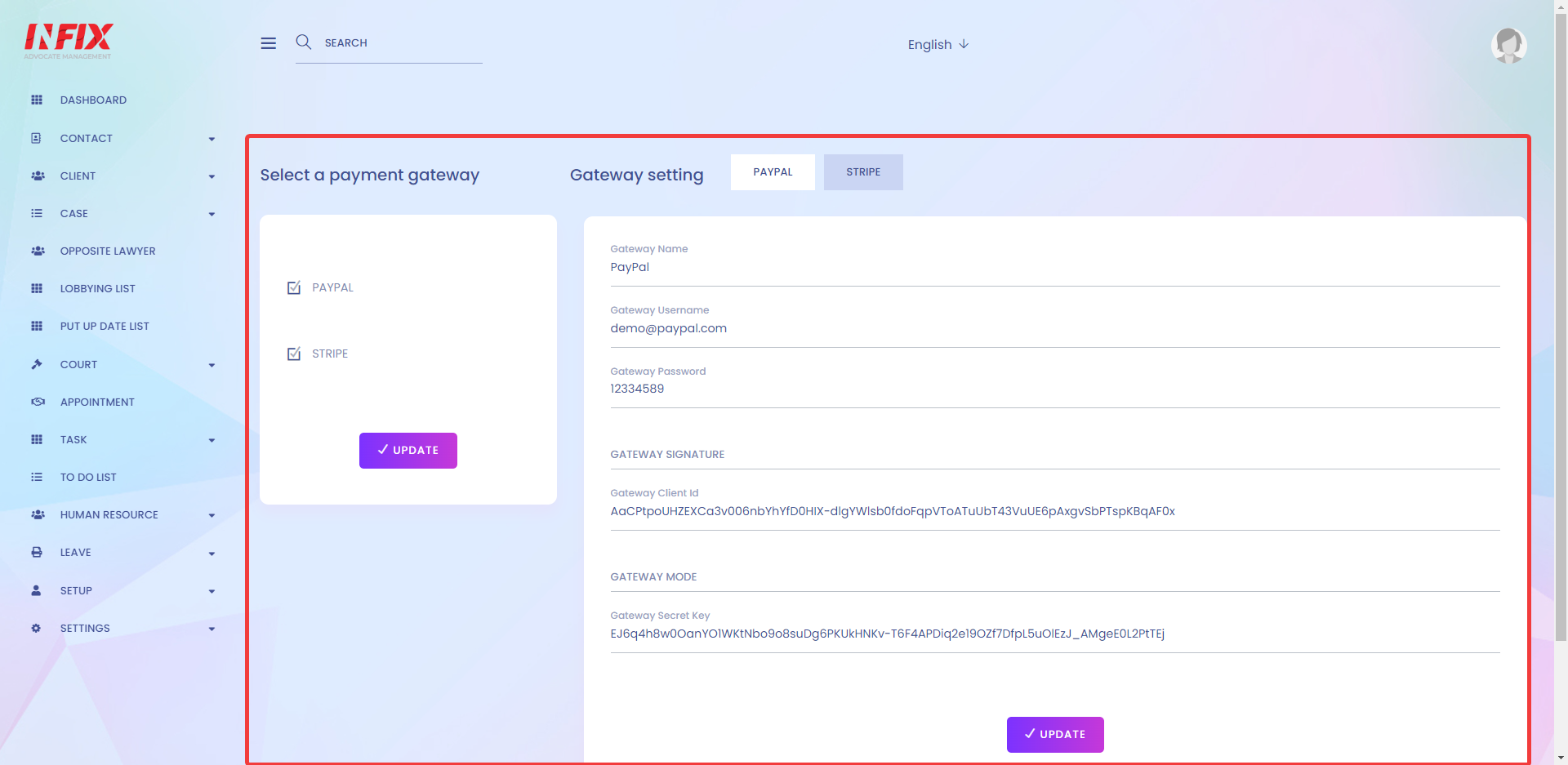This screenshot has width=1568, height=765.
Task: Toggle the PayPal gateway checkbox
Action: [x=294, y=287]
